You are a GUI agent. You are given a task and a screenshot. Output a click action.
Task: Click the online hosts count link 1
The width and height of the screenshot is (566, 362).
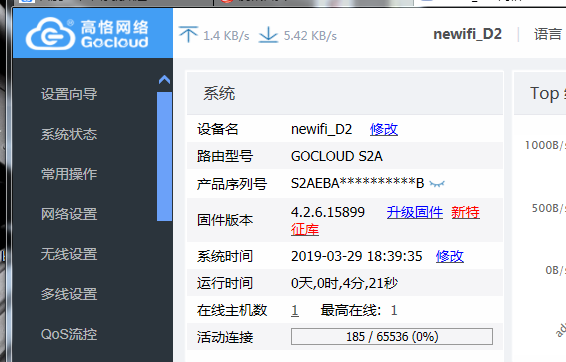[295, 310]
